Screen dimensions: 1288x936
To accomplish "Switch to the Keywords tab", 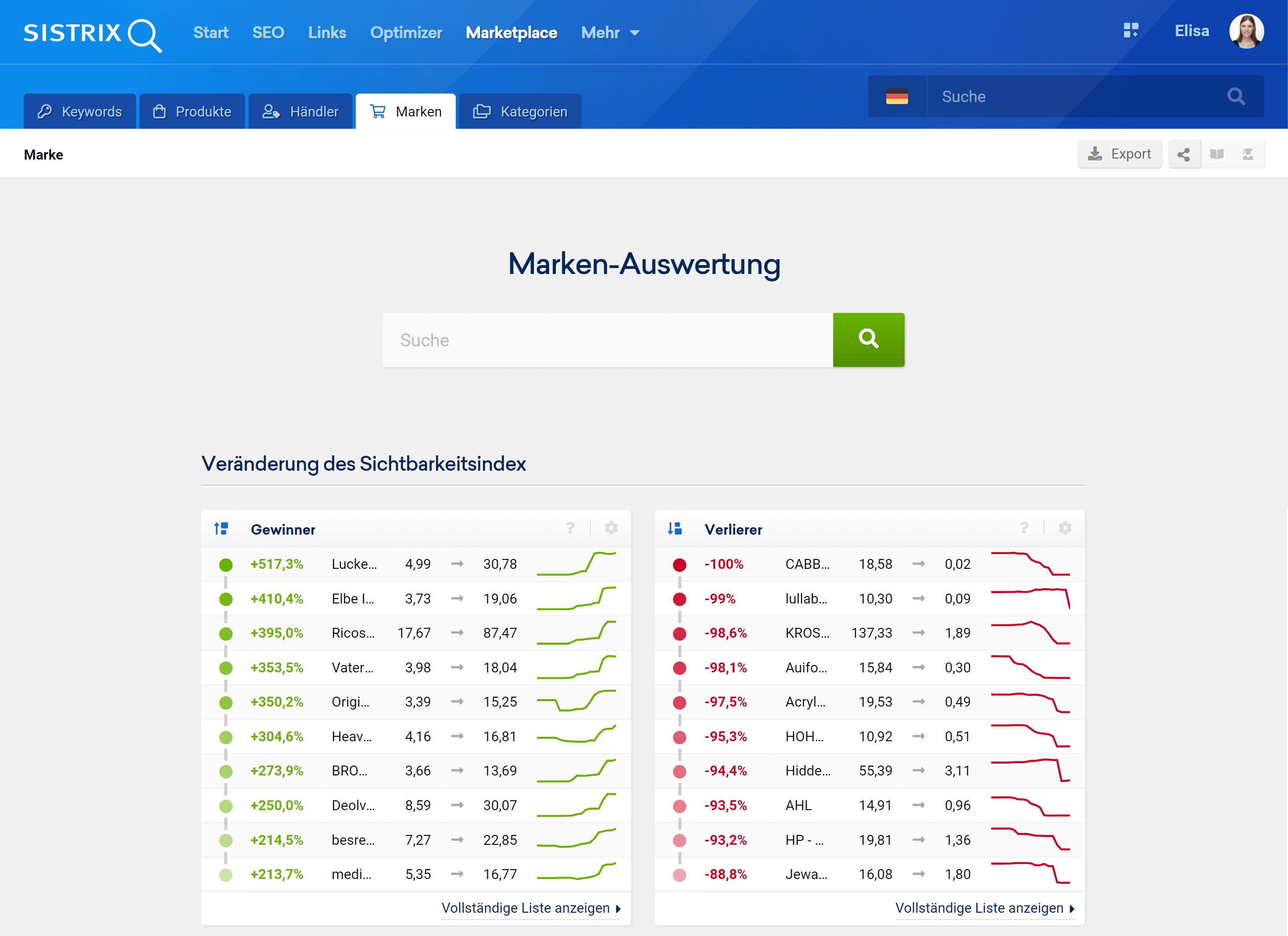I will click(x=80, y=112).
